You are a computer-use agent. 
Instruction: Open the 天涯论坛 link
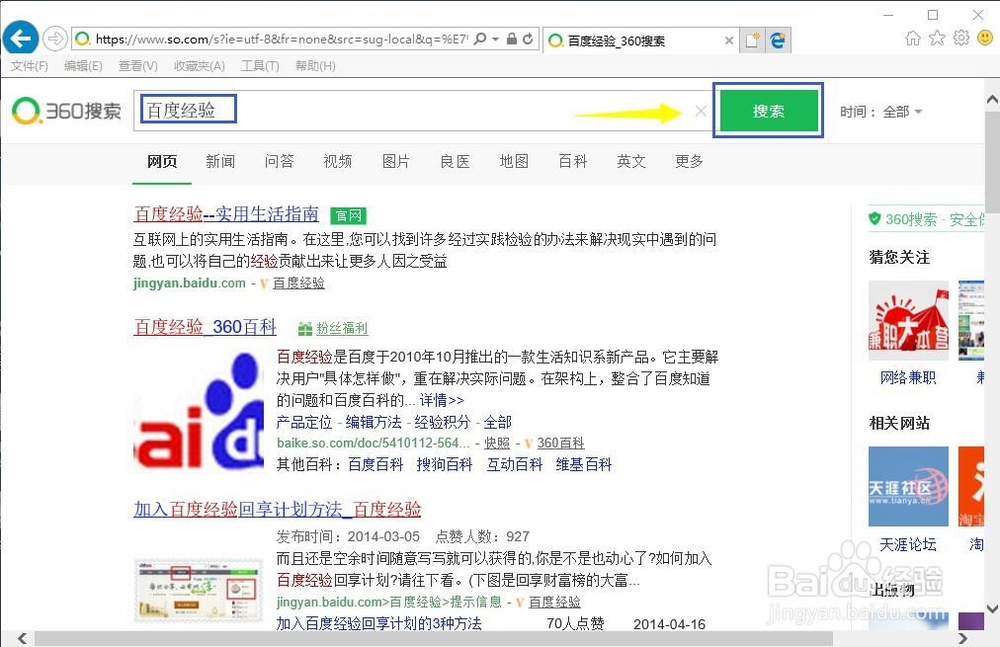pyautogui.click(x=908, y=545)
